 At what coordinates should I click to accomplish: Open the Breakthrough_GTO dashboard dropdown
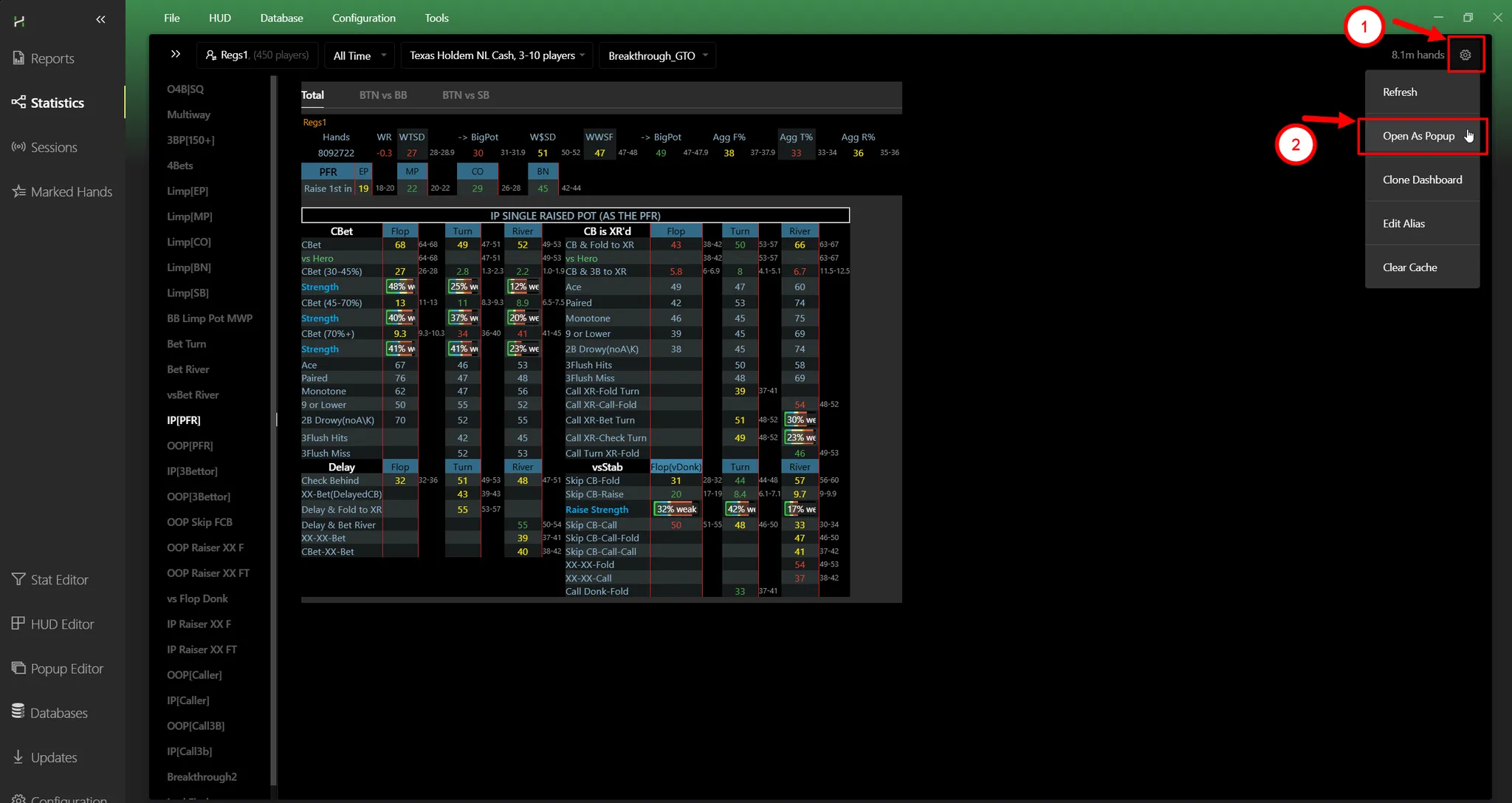coord(657,55)
